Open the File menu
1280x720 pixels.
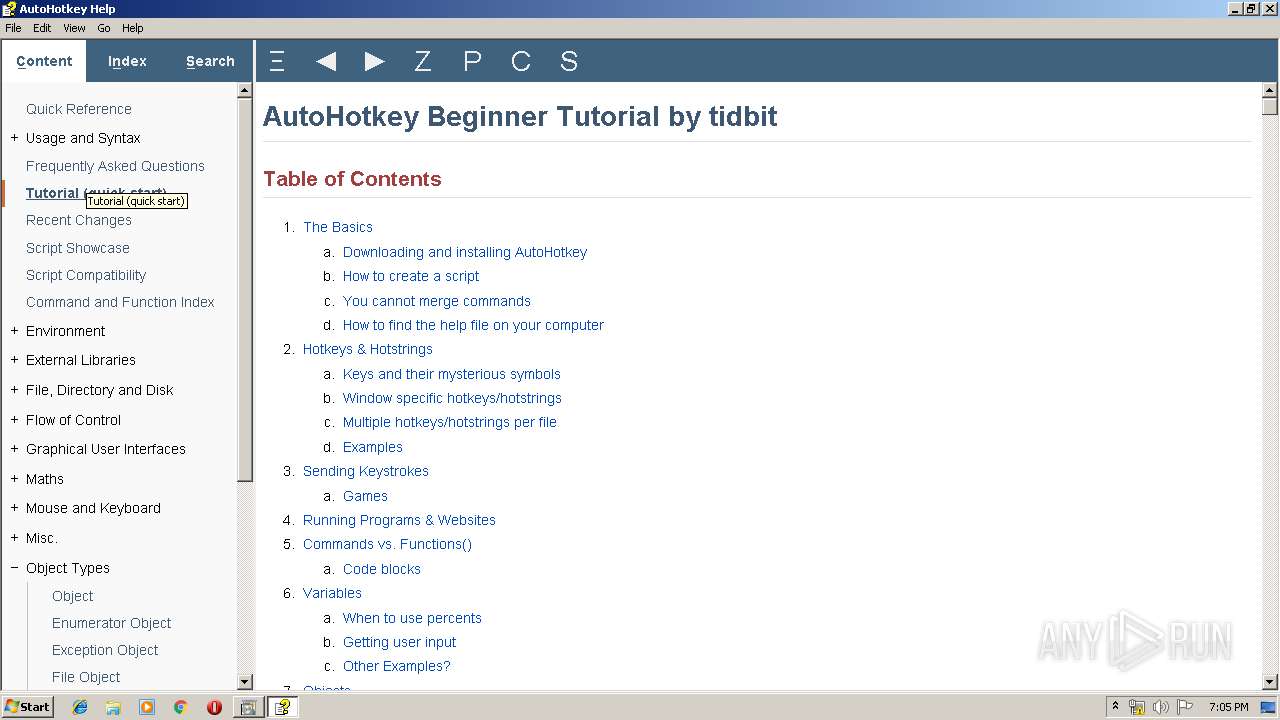13,28
